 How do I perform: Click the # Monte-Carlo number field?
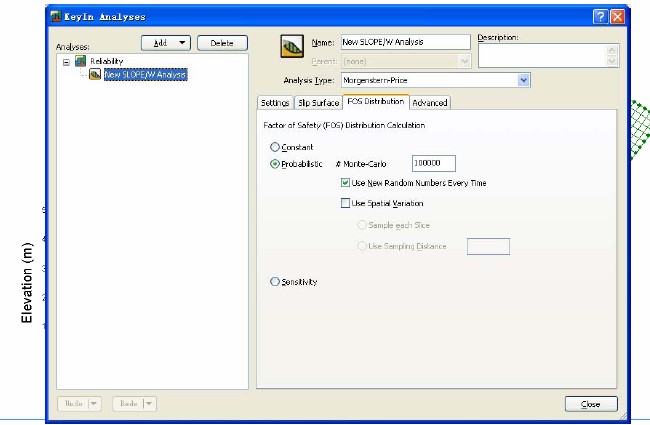point(434,163)
